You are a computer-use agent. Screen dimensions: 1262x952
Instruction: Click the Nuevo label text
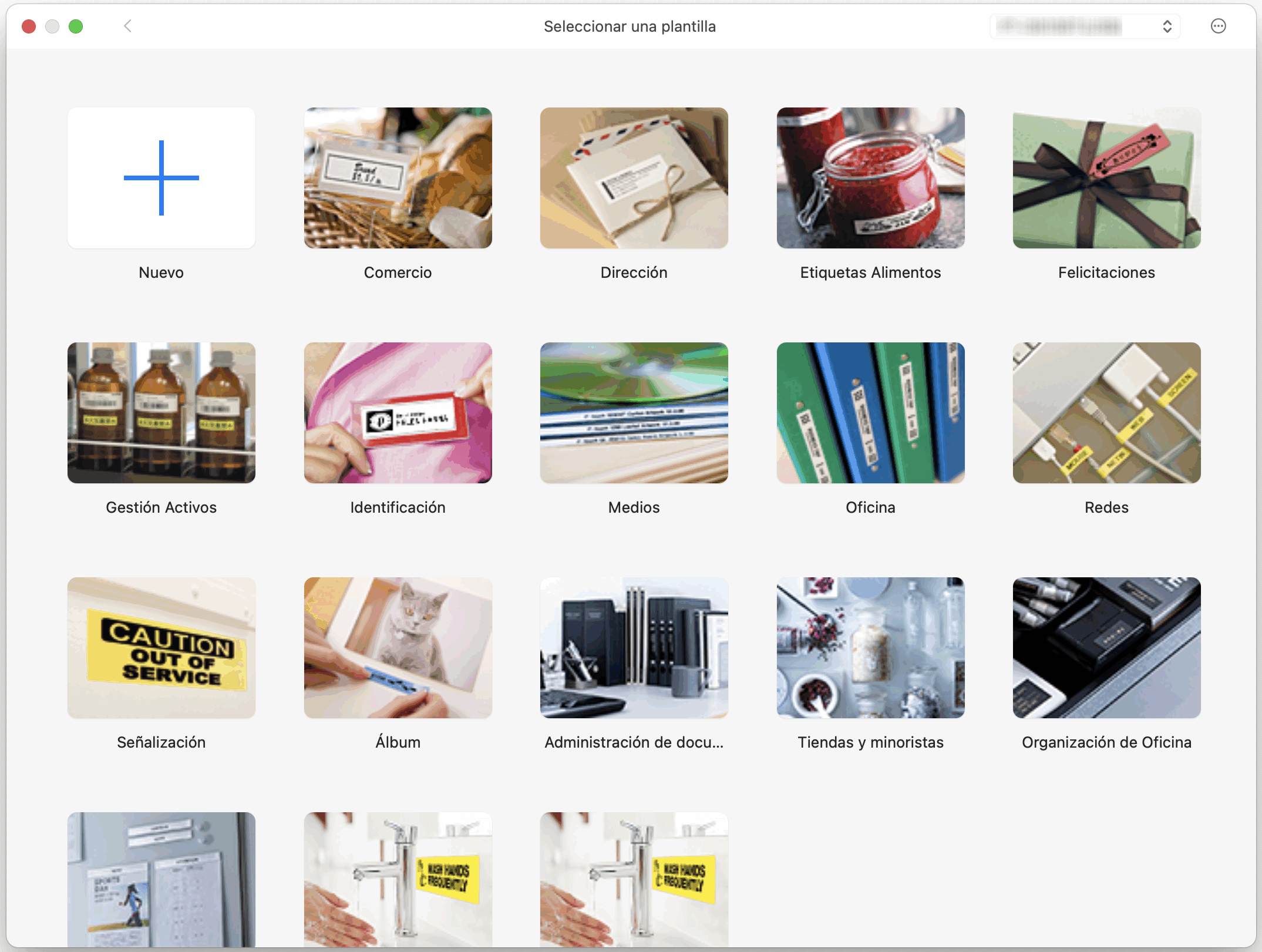pos(161,273)
